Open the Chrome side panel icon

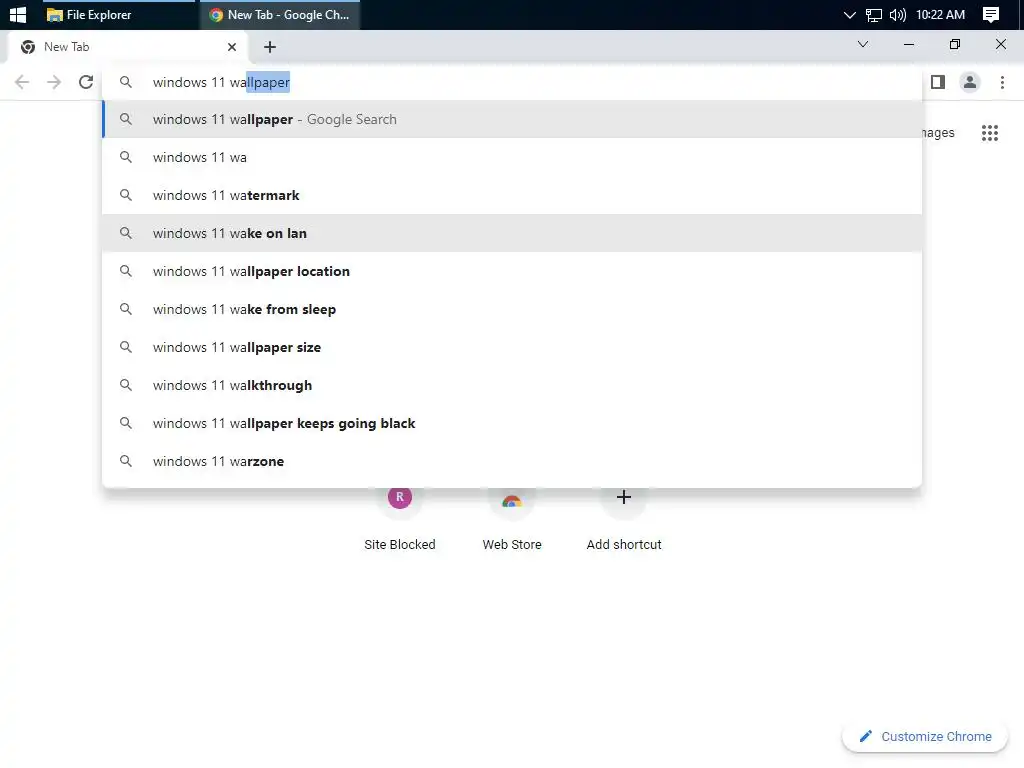[938, 82]
